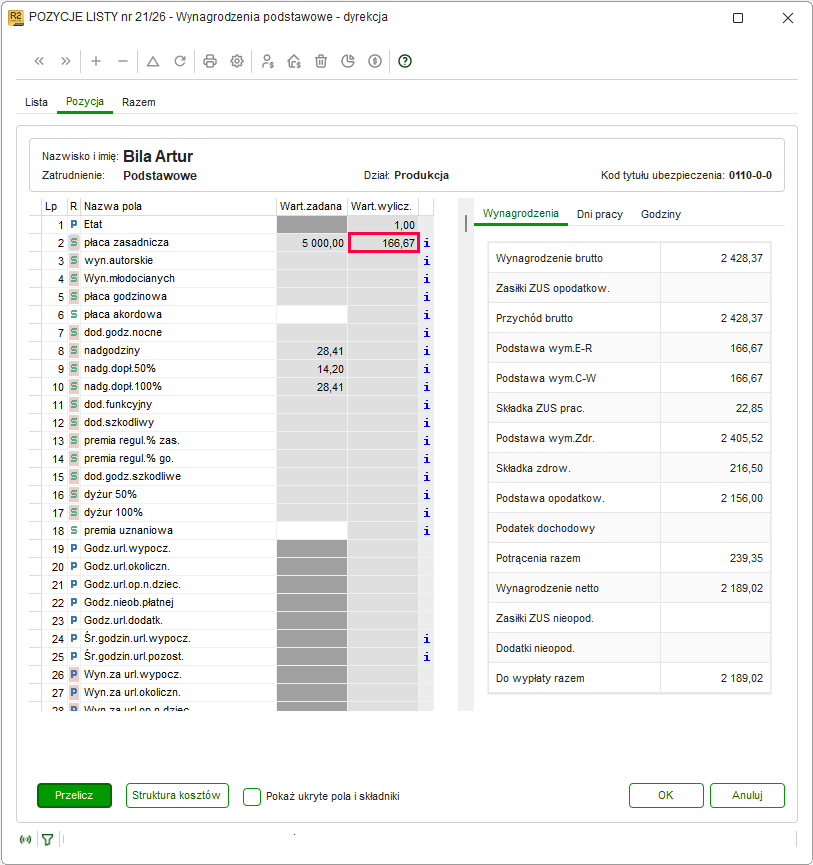Confirm with the OK button
This screenshot has height=865, width=813.
pyautogui.click(x=666, y=795)
